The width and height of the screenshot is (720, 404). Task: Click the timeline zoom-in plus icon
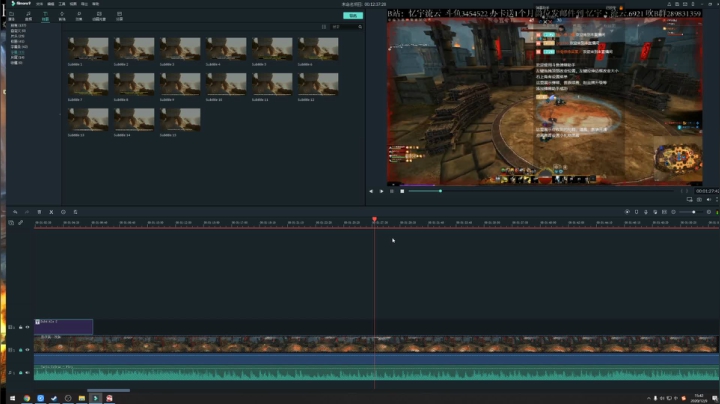click(709, 212)
